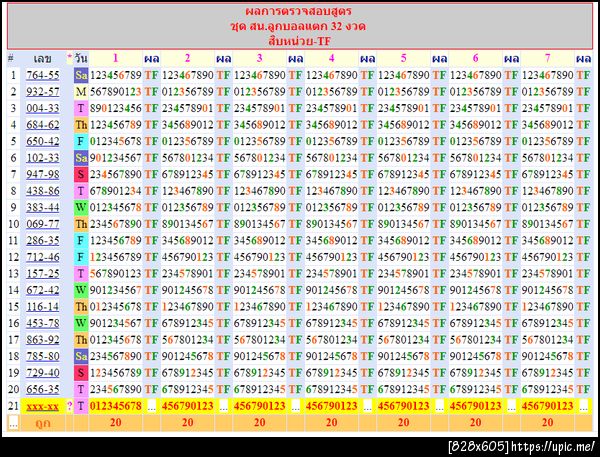Click the column 4 header

tap(331, 58)
